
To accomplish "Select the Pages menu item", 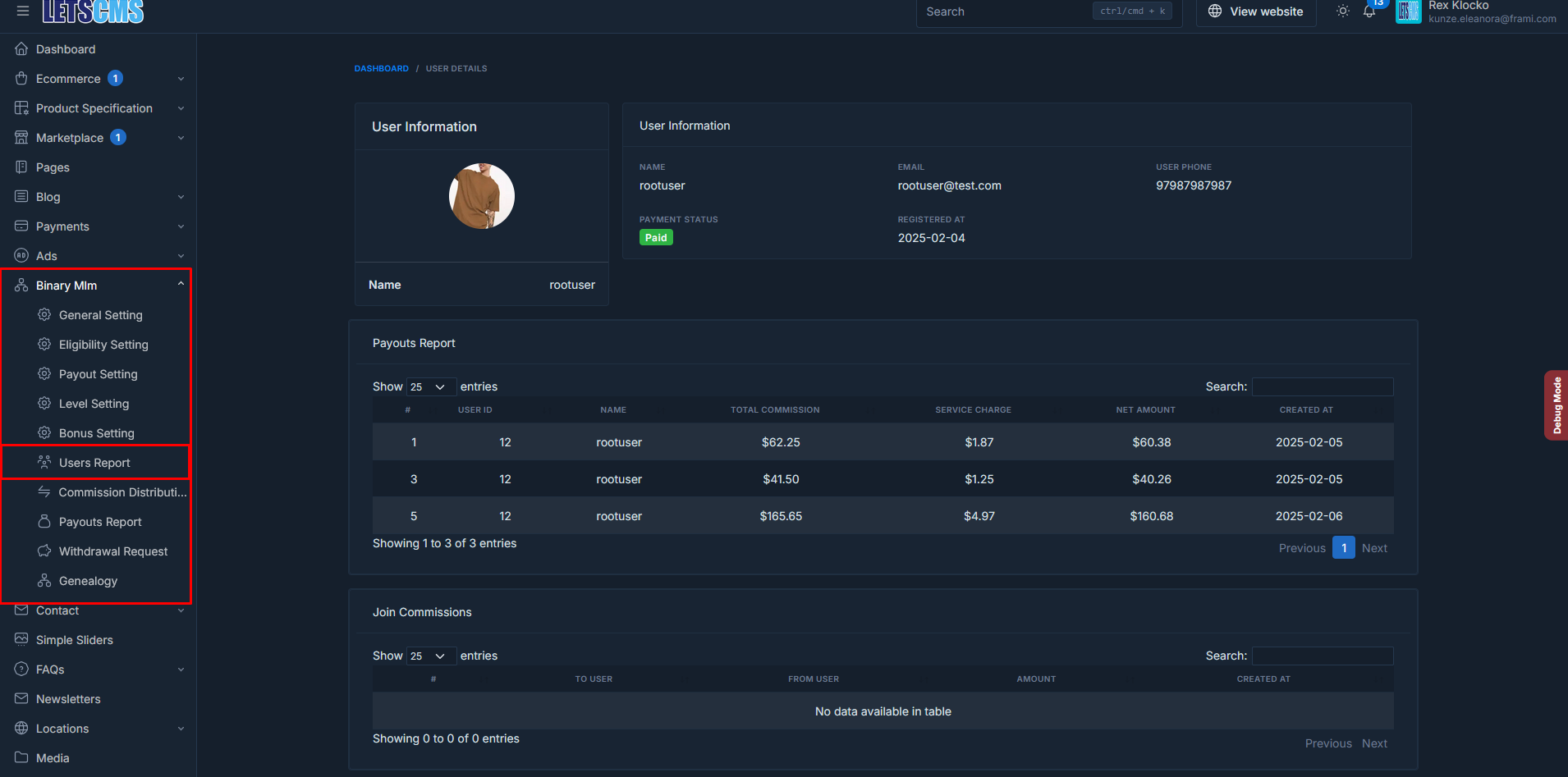I will [51, 167].
